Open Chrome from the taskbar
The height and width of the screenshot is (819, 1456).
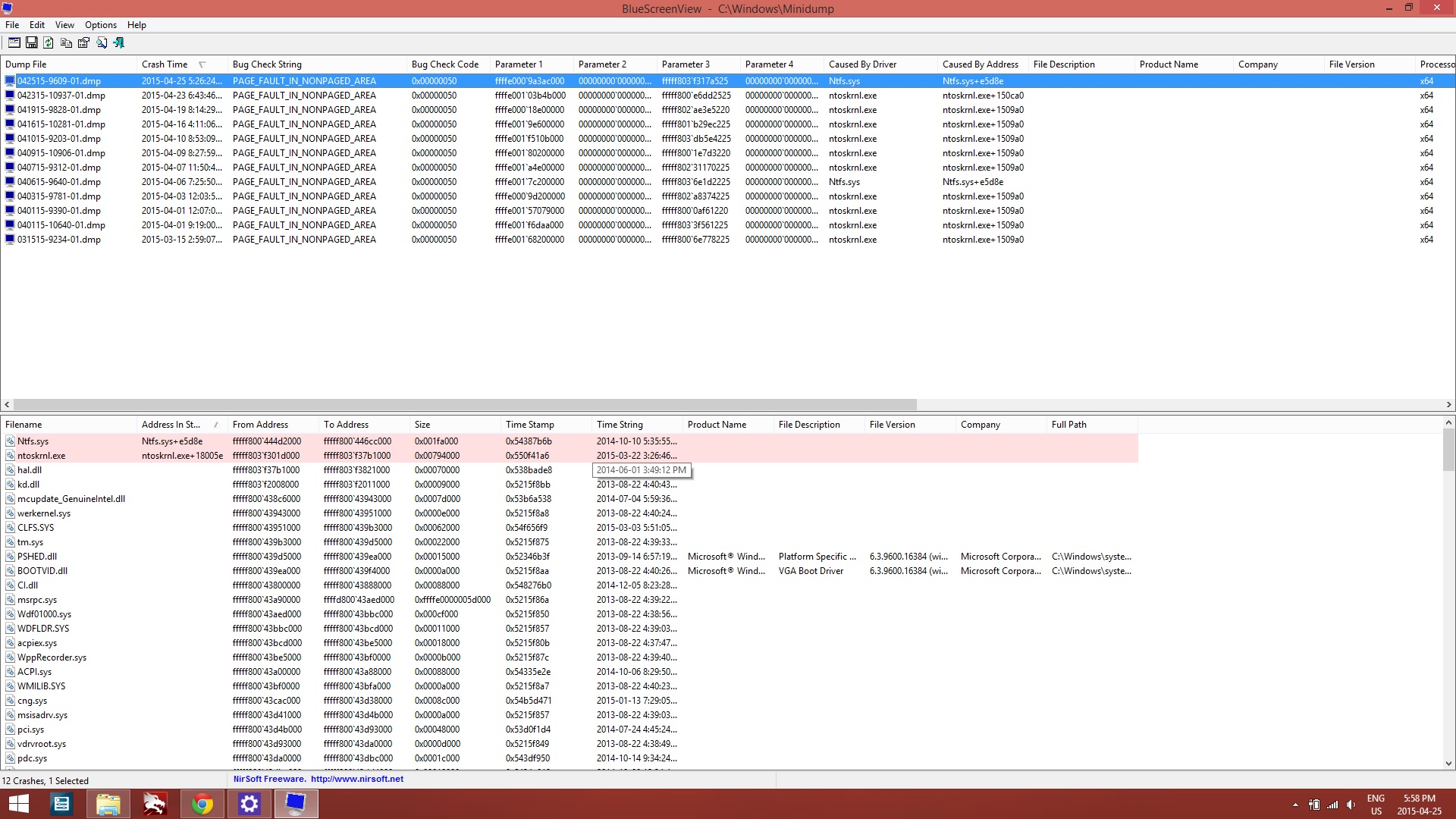(202, 804)
